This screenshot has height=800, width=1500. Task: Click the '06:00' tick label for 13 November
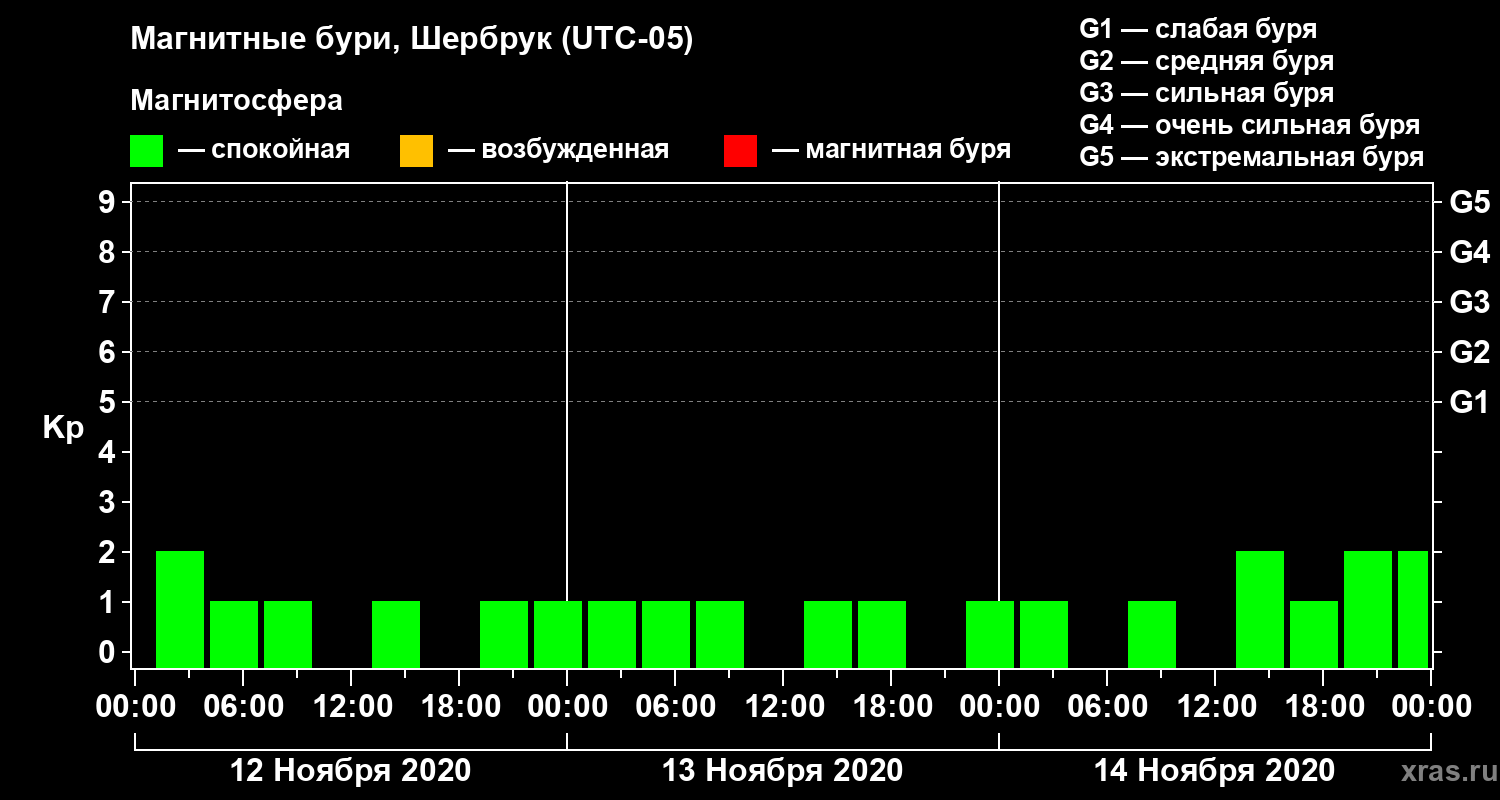674,707
